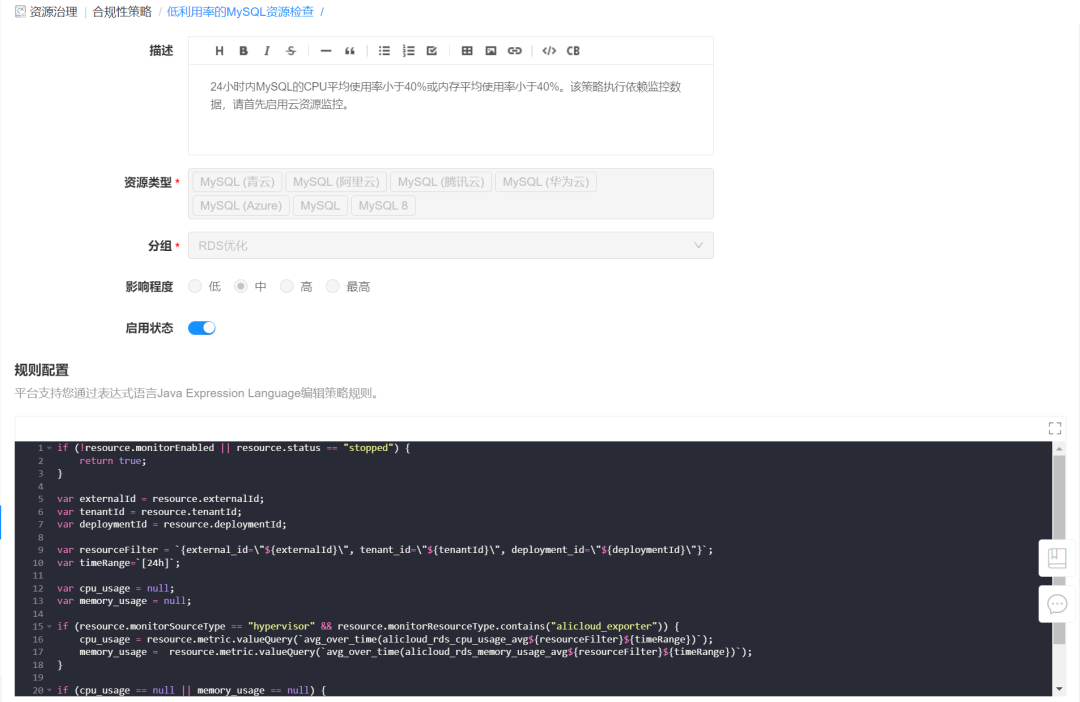This screenshot has width=1080, height=702.
Task: Click code line 17 memory_usage valueQuery
Action: coord(415,652)
